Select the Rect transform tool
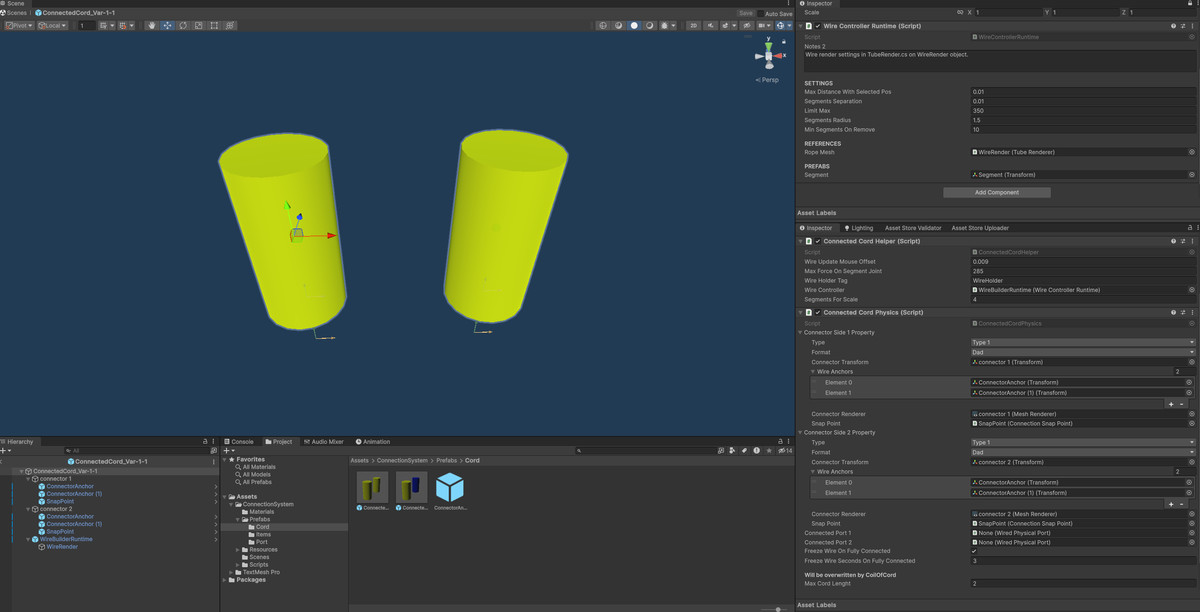1200x612 pixels. (x=214, y=25)
